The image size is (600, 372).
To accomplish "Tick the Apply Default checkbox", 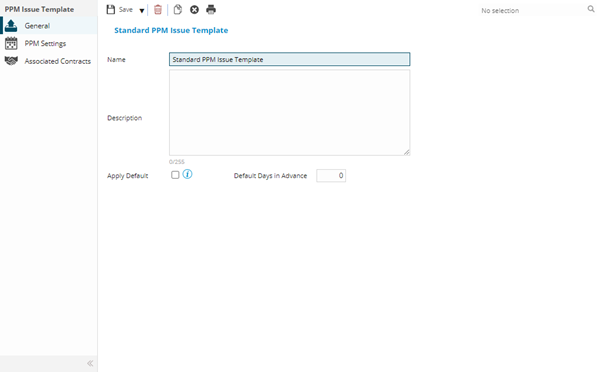I will coord(175,175).
